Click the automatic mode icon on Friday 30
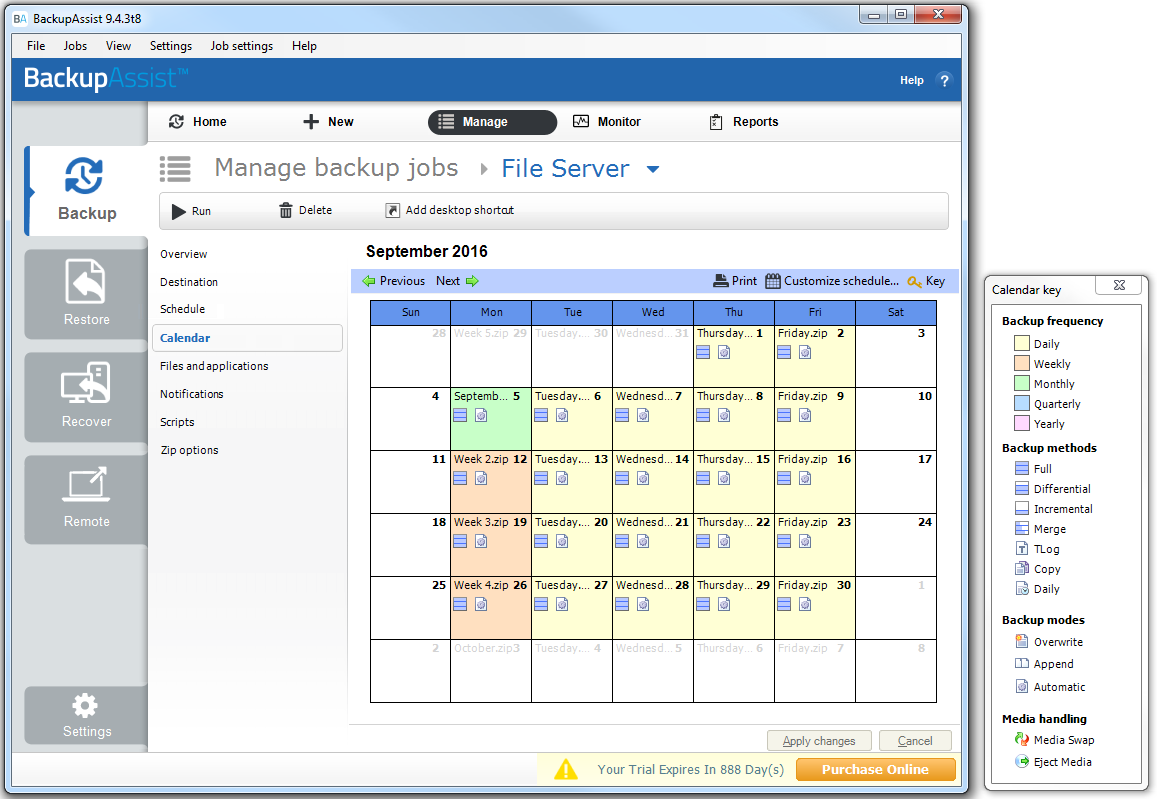The image size is (1157, 799). tap(805, 604)
